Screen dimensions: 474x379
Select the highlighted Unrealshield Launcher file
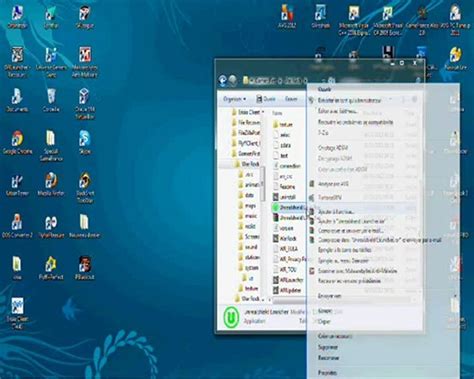tap(289, 207)
